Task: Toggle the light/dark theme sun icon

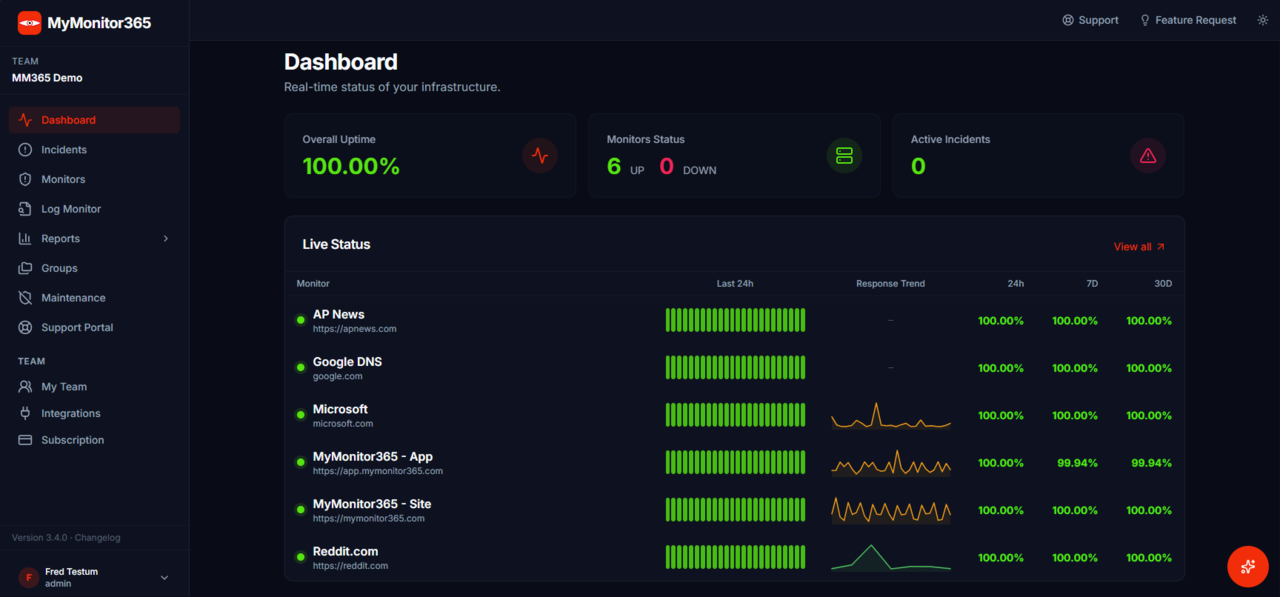Action: pyautogui.click(x=1263, y=20)
